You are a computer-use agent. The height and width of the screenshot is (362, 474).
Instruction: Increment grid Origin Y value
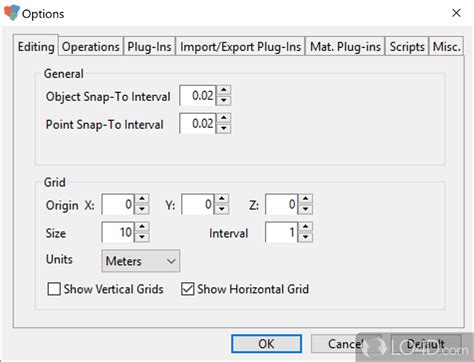coord(222,199)
